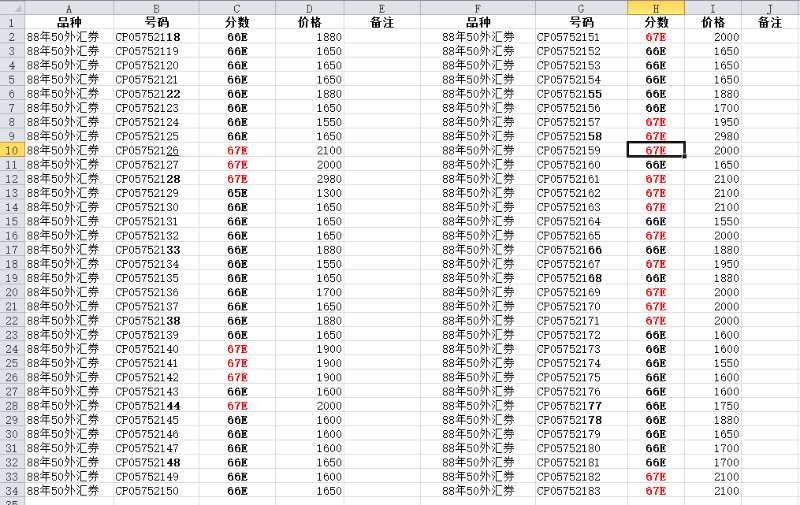The image size is (800, 505).
Task: Click the active 67E cell in H10
Action: click(x=656, y=150)
